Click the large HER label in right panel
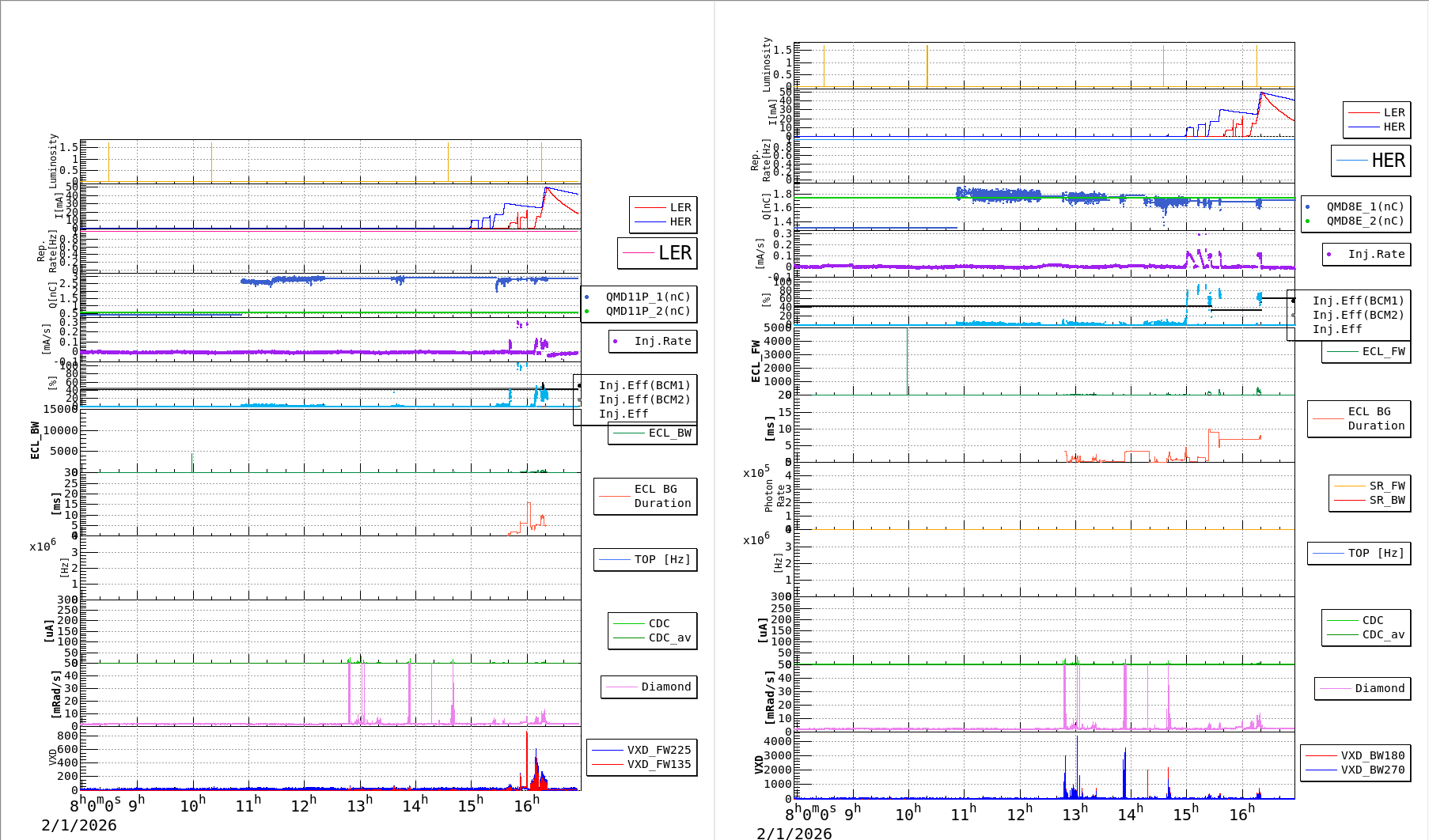Screen dimensions: 1429x840 click(x=1388, y=161)
